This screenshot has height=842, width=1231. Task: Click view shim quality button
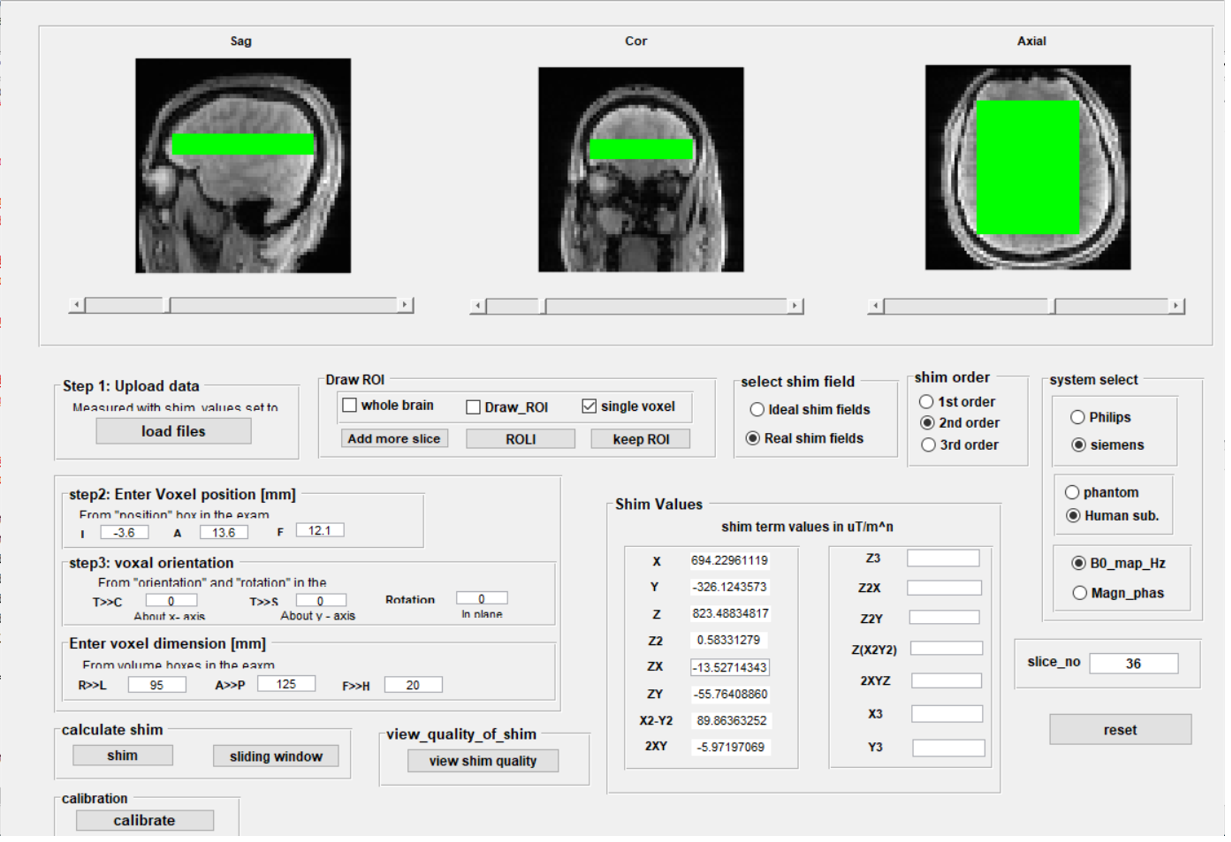tap(483, 761)
